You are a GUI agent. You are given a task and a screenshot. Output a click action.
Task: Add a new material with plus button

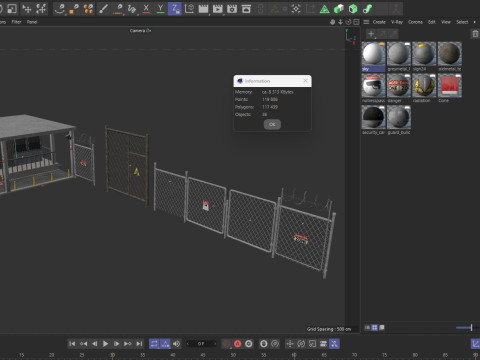coord(371,33)
